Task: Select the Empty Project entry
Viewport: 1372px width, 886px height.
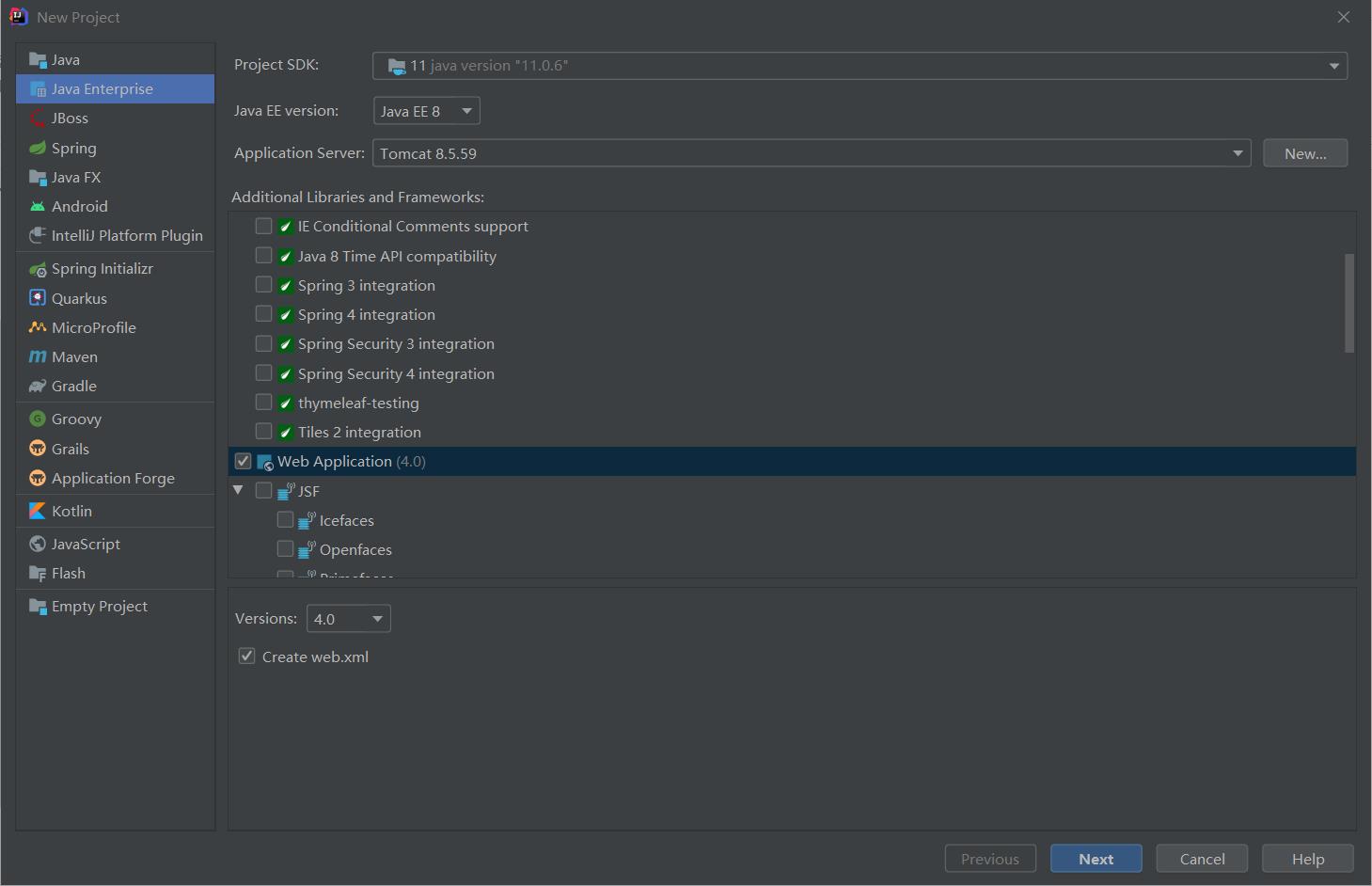Action: pyautogui.click(x=115, y=606)
